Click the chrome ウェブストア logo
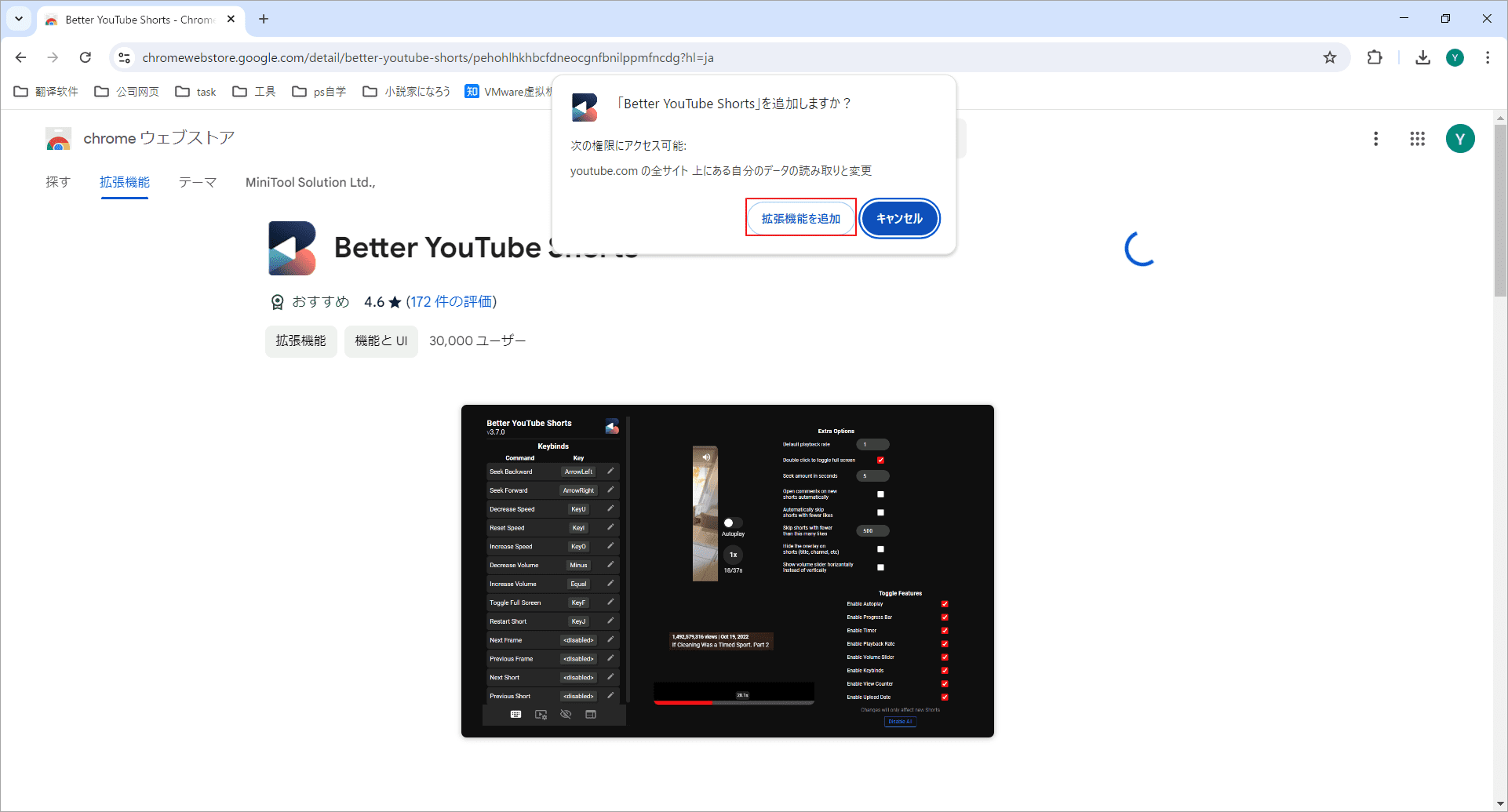Screen dimensions: 1508x812 (x=140, y=139)
